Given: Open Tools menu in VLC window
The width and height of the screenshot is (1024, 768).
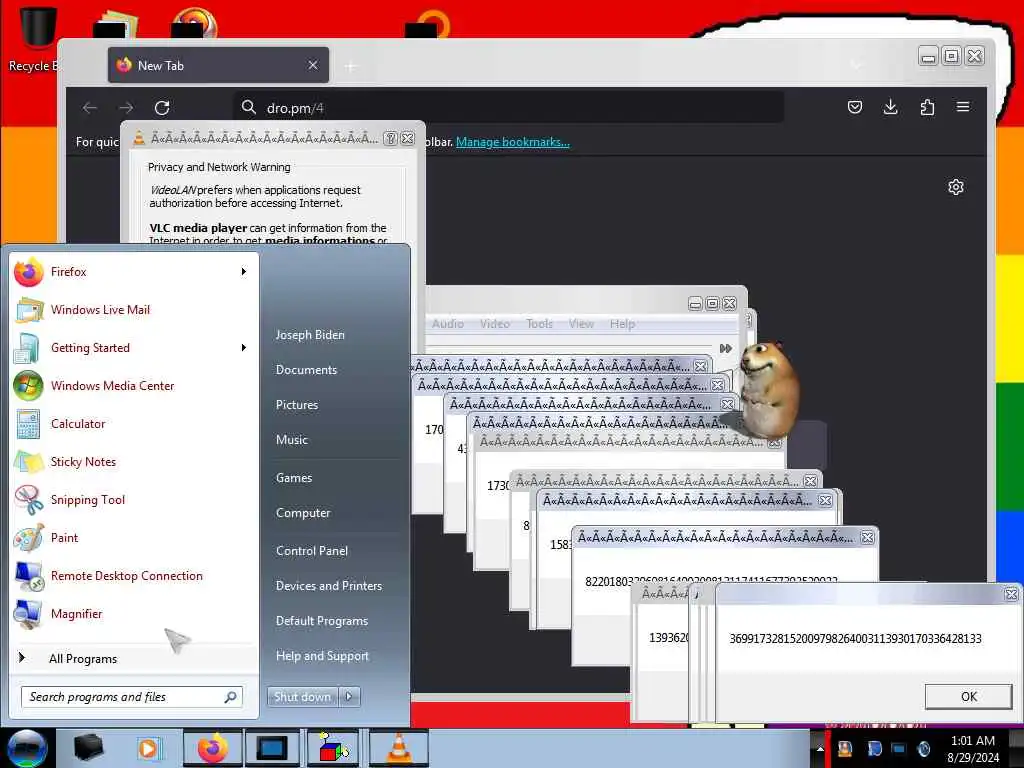Looking at the screenshot, I should click(539, 324).
